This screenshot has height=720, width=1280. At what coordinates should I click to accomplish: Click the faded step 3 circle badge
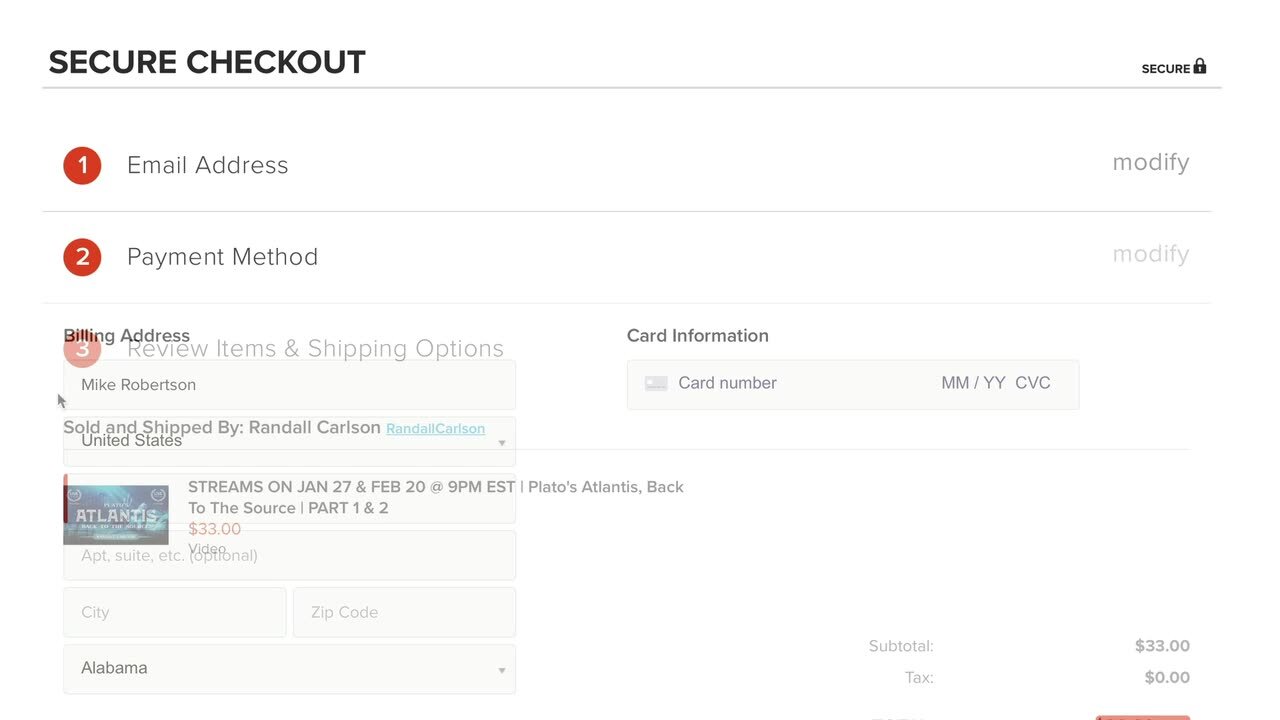point(82,348)
